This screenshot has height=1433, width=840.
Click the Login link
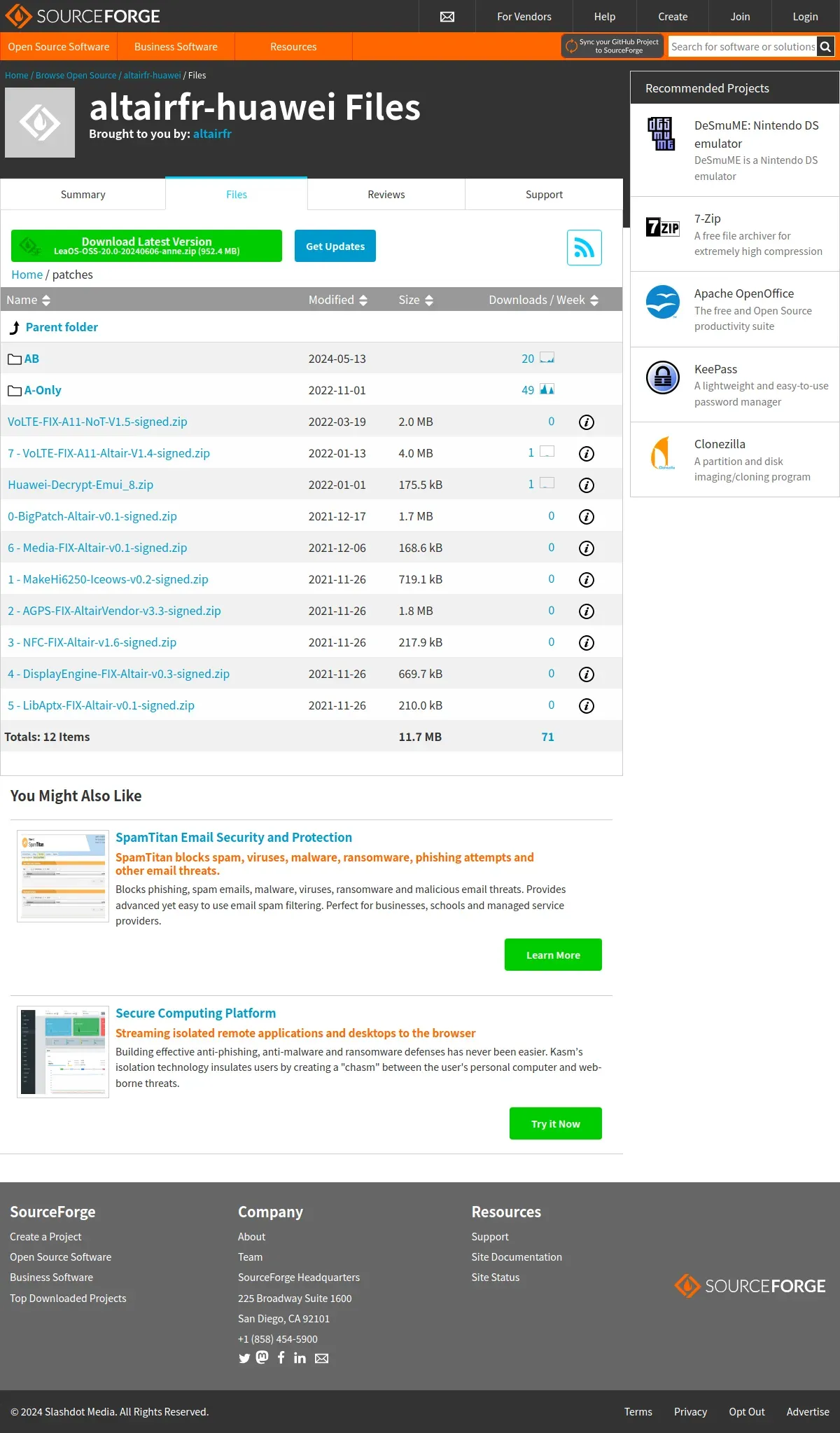805,16
